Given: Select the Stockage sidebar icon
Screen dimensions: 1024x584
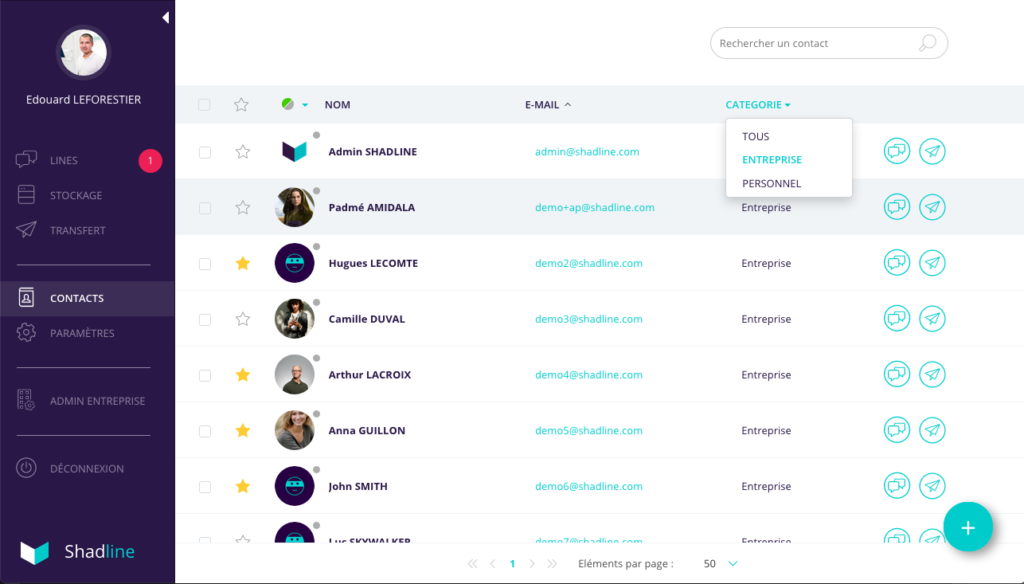Looking at the screenshot, I should click(x=28, y=194).
